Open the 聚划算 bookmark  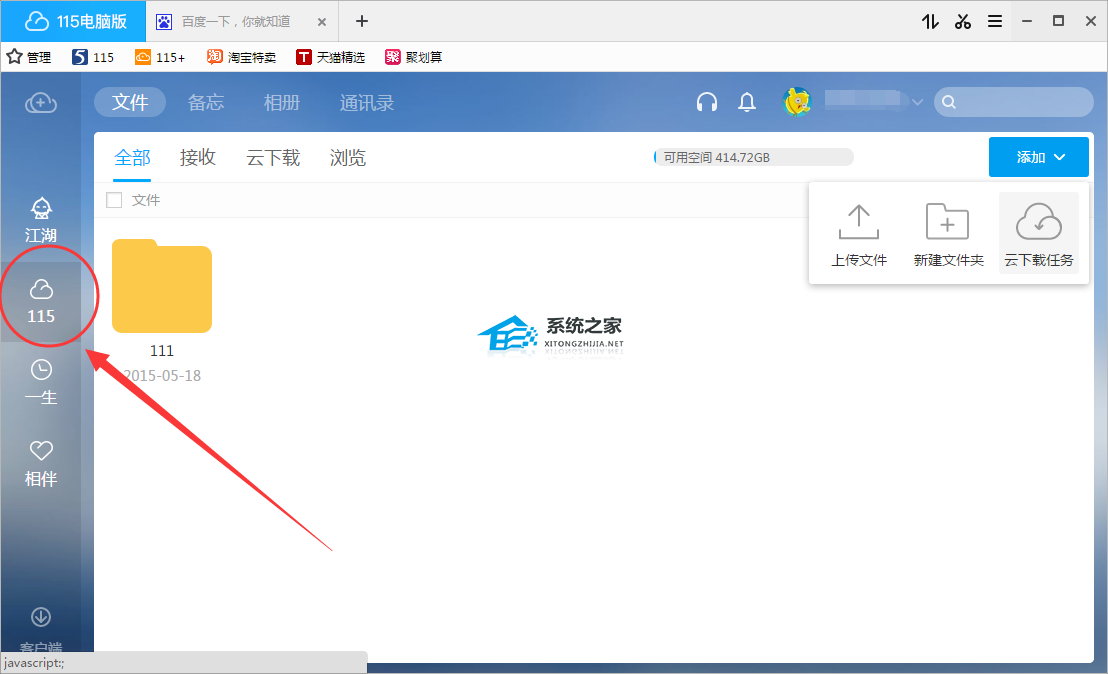(413, 57)
